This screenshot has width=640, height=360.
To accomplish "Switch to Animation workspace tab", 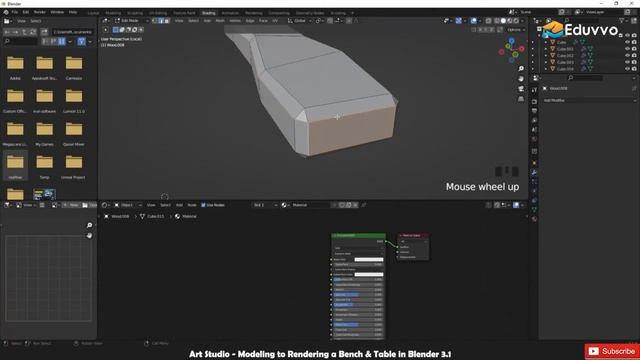I will click(230, 13).
